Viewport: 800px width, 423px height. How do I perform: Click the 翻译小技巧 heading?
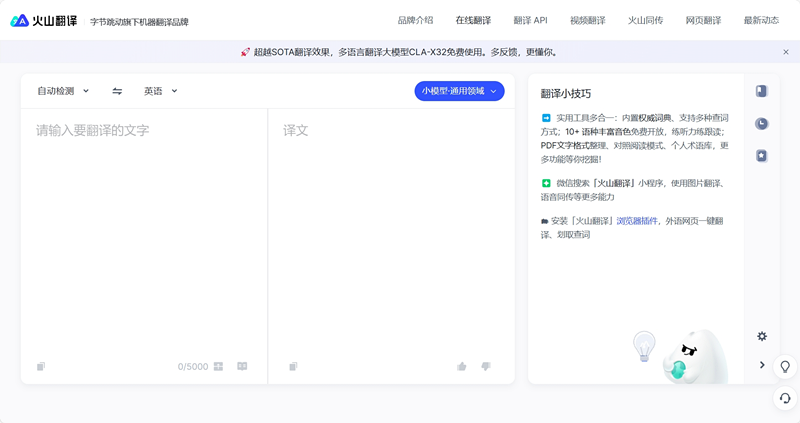566,93
